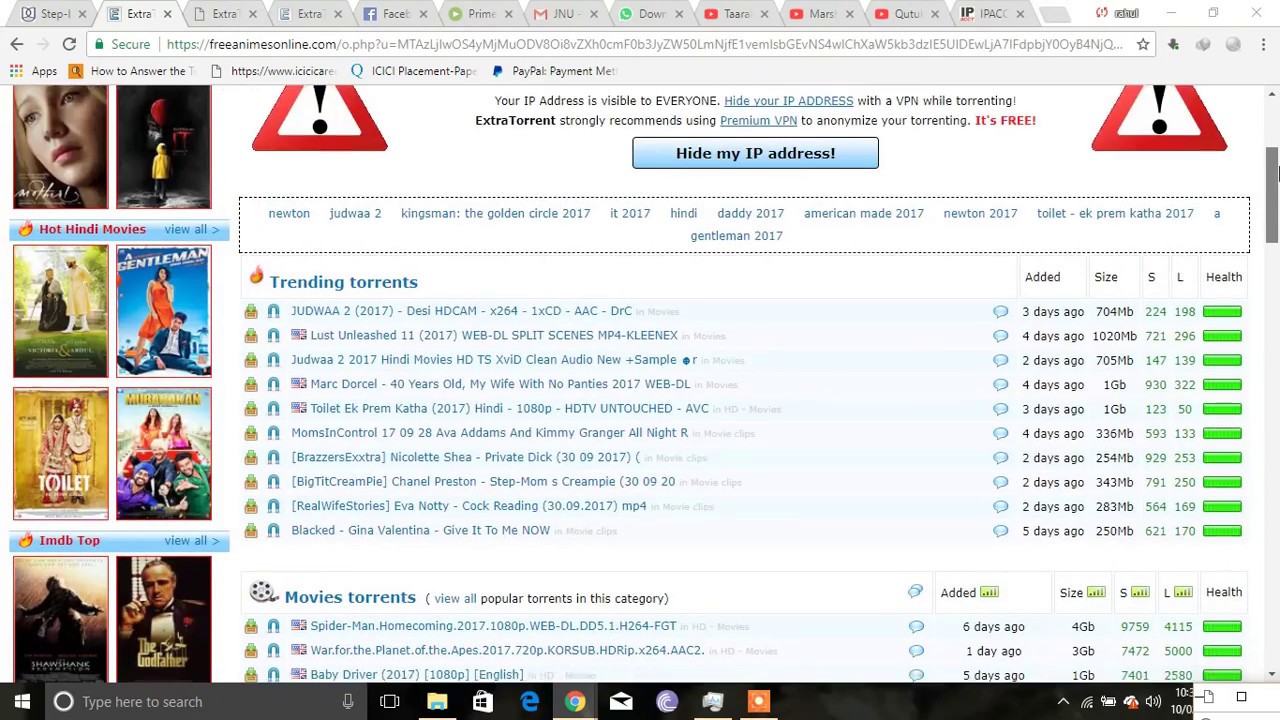
Task: Click download icon for JUDWAA 2 (2017) torrent
Action: click(251, 311)
